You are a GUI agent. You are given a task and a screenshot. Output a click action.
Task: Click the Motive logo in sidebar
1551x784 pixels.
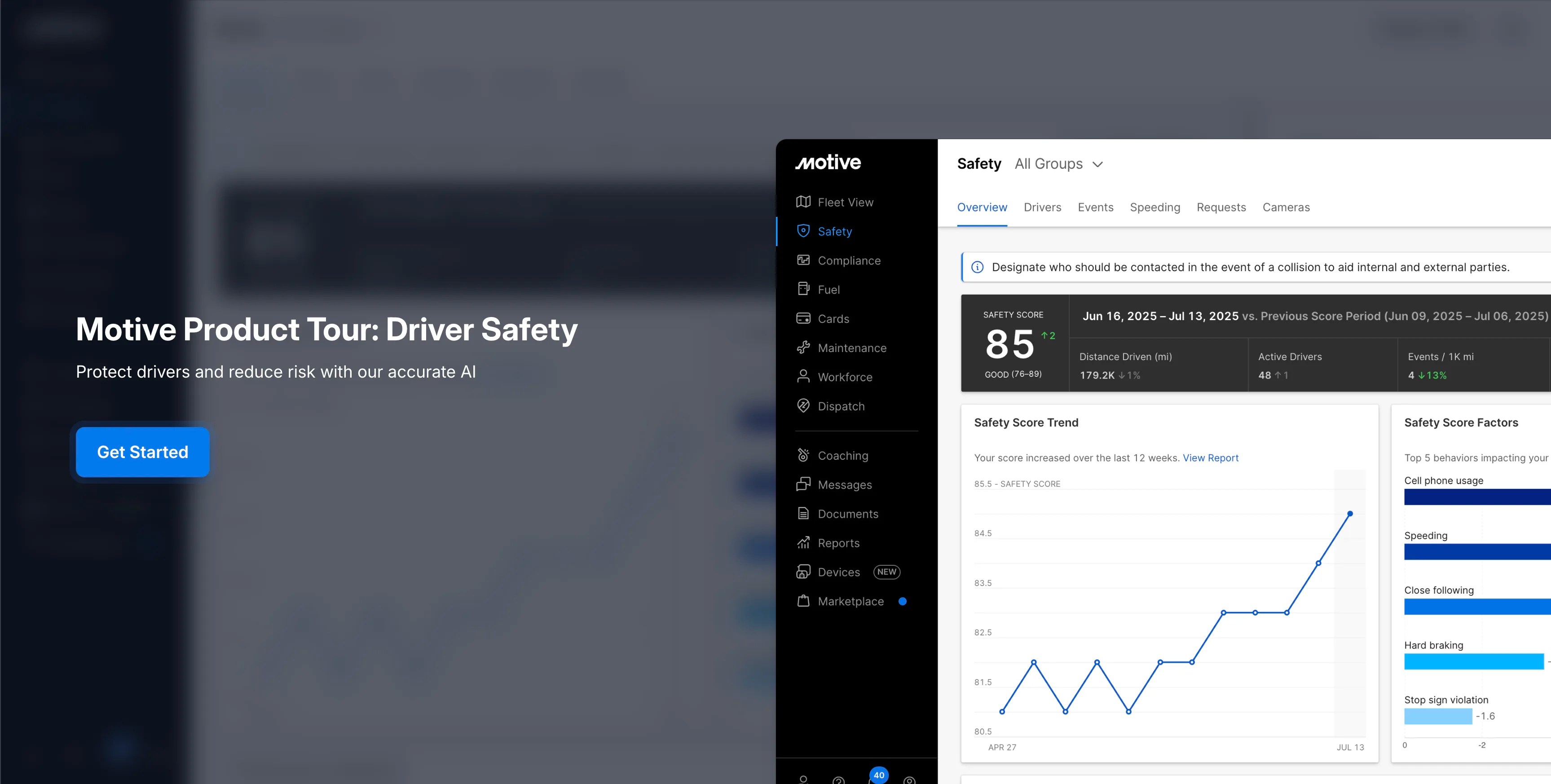(828, 162)
